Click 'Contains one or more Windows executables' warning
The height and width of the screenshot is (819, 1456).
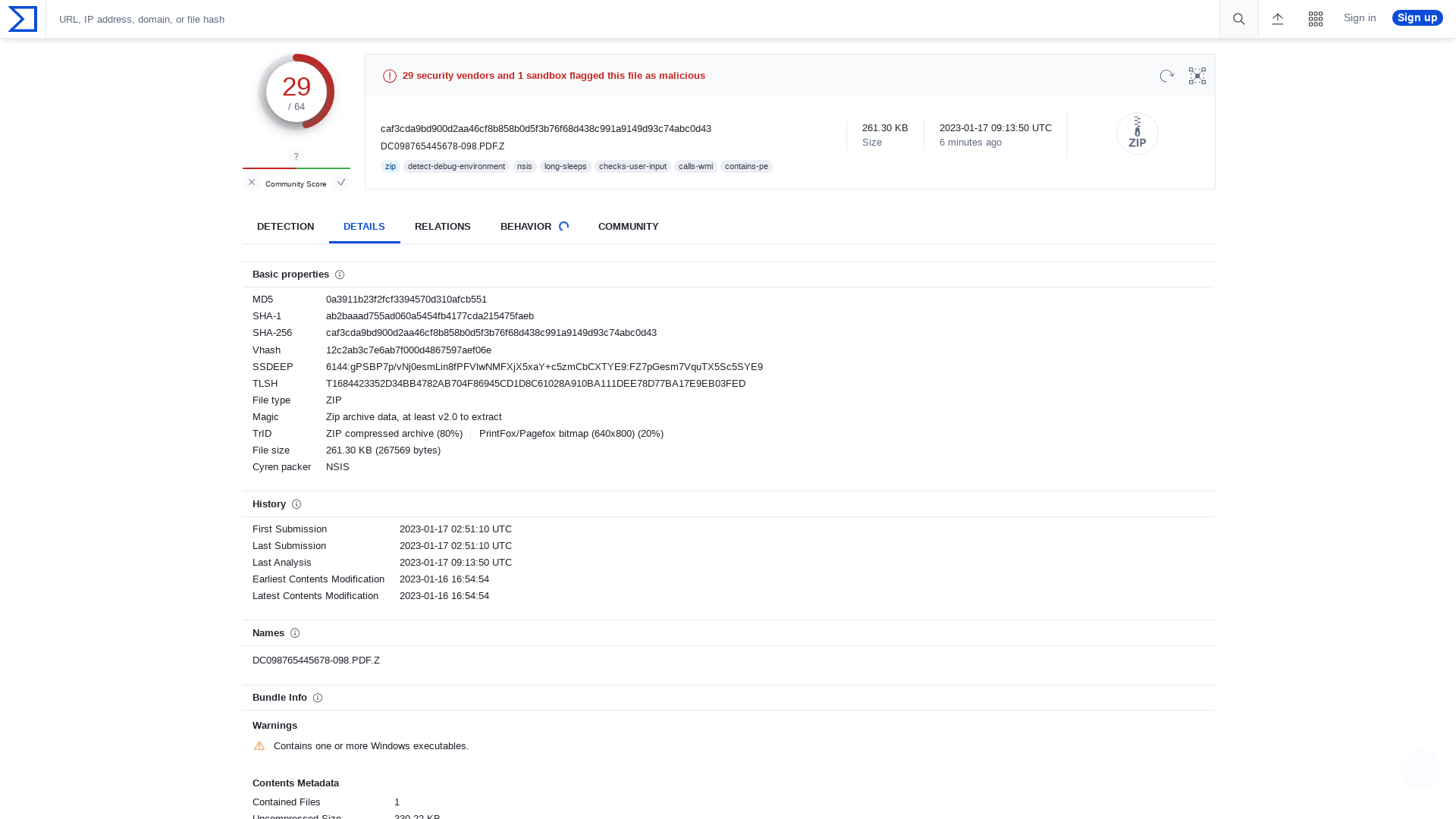tap(371, 746)
